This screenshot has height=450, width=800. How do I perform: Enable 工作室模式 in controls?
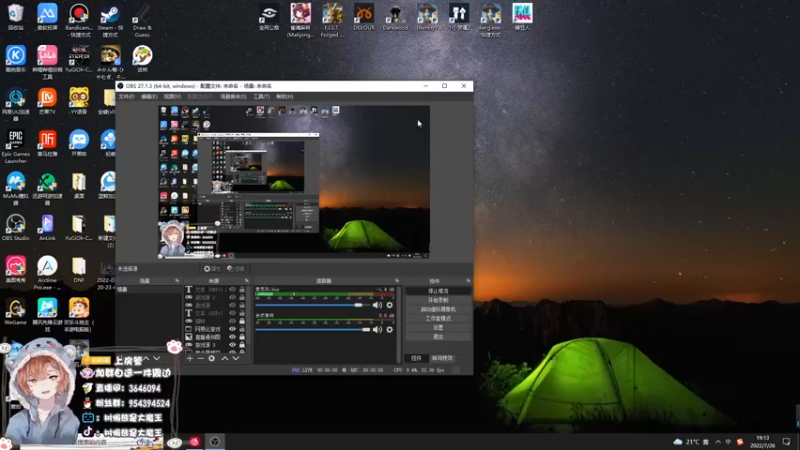tap(438, 318)
